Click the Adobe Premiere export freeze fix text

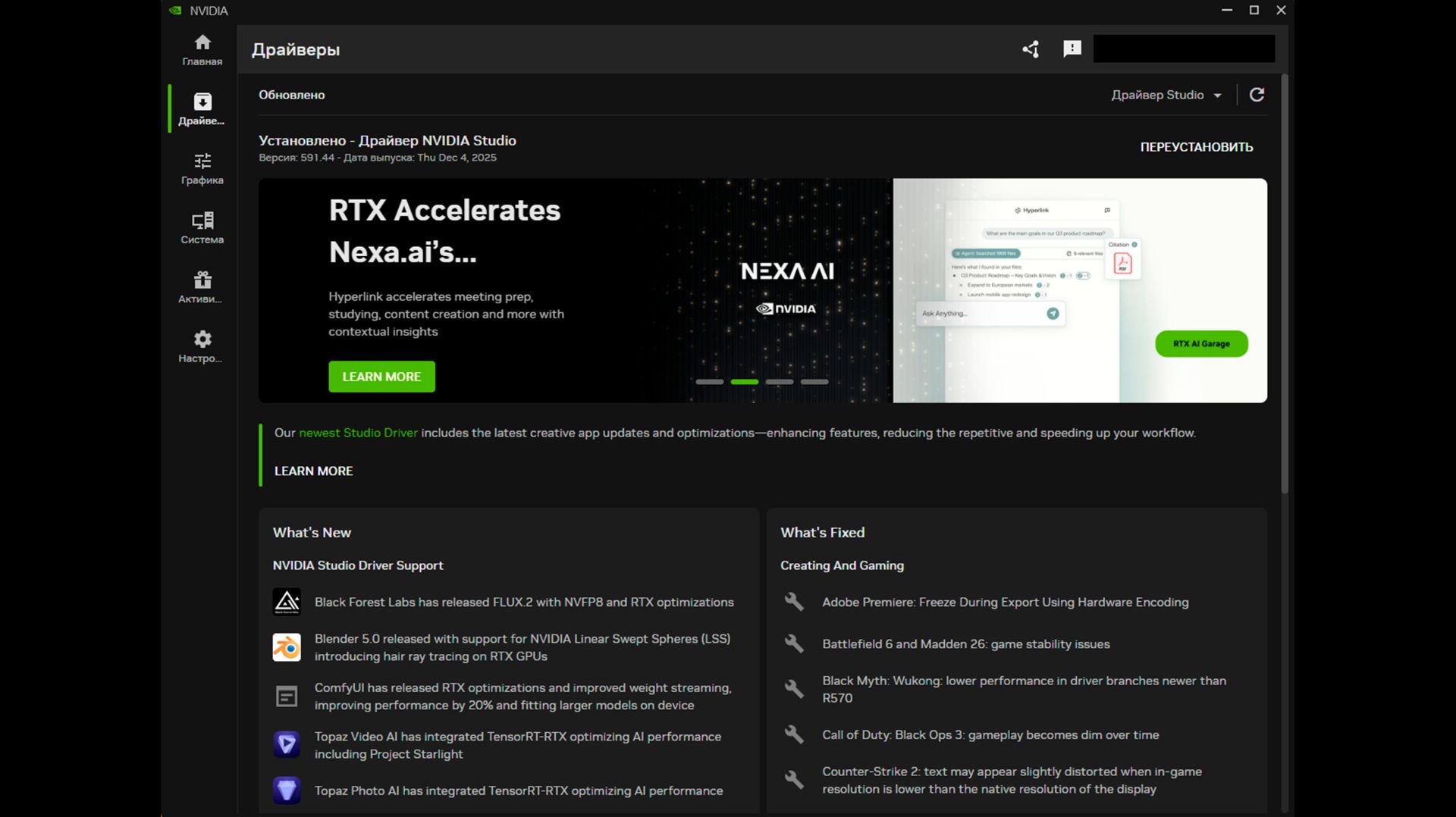(1006, 602)
